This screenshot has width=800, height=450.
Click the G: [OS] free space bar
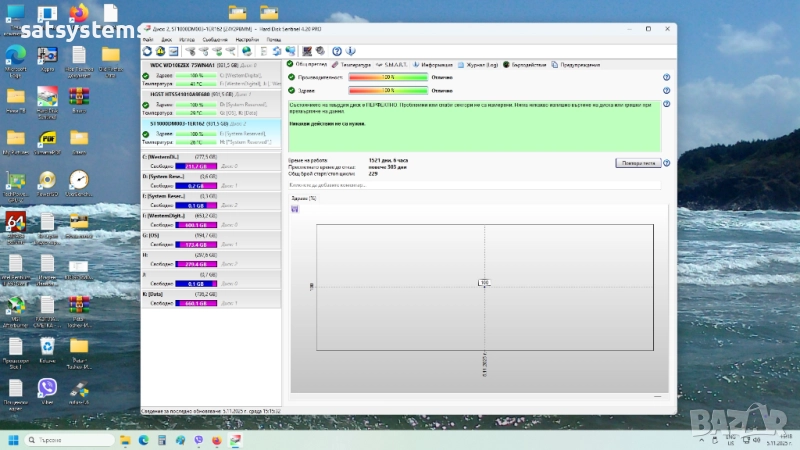196,244
